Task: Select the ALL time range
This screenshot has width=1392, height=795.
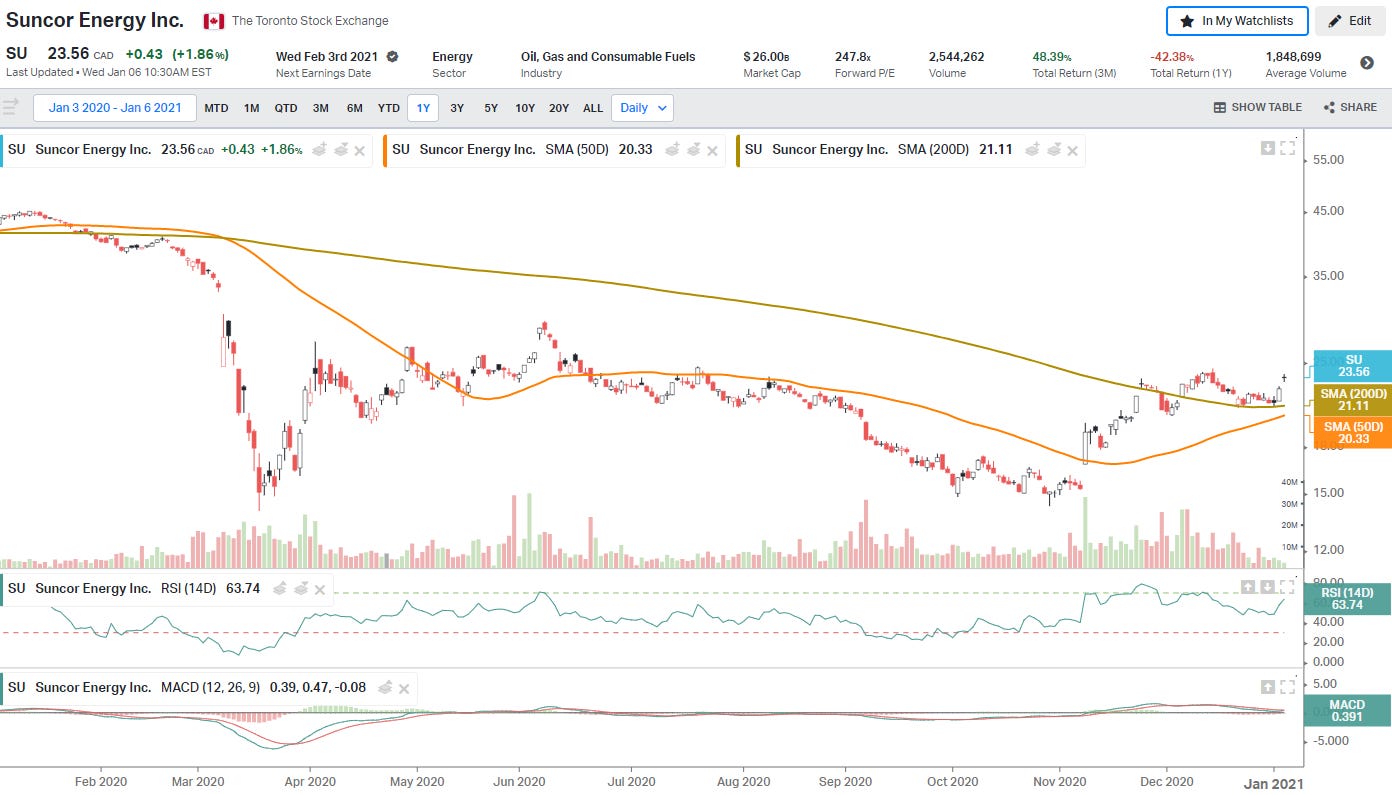Action: (x=593, y=108)
